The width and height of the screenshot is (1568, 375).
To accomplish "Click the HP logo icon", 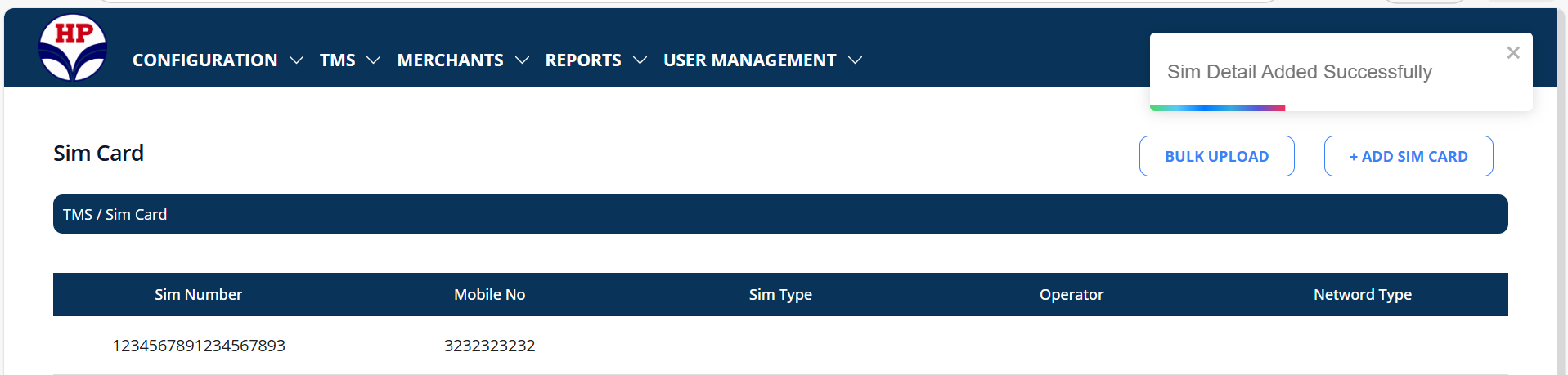I will point(73,48).
